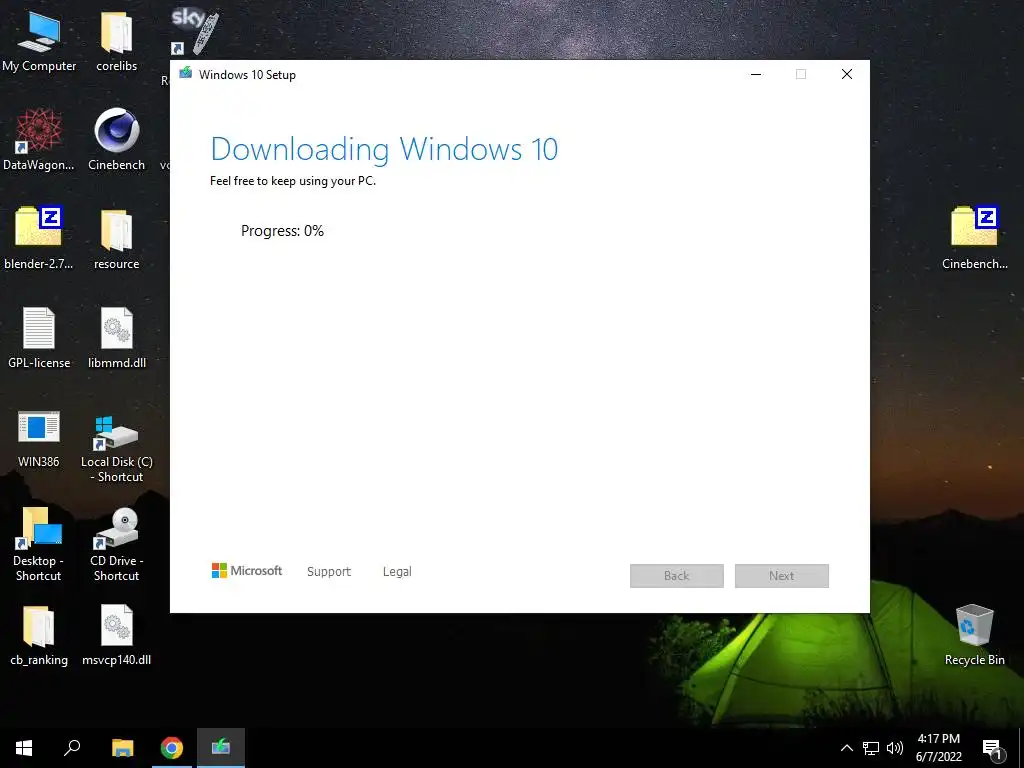Click the taskbar search magnifier

click(x=72, y=748)
